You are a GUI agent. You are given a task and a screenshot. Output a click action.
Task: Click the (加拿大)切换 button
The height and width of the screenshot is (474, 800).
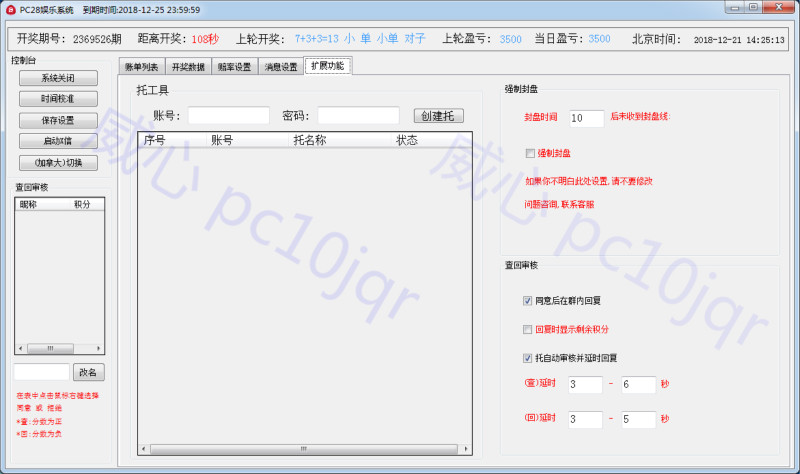pyautogui.click(x=58, y=163)
